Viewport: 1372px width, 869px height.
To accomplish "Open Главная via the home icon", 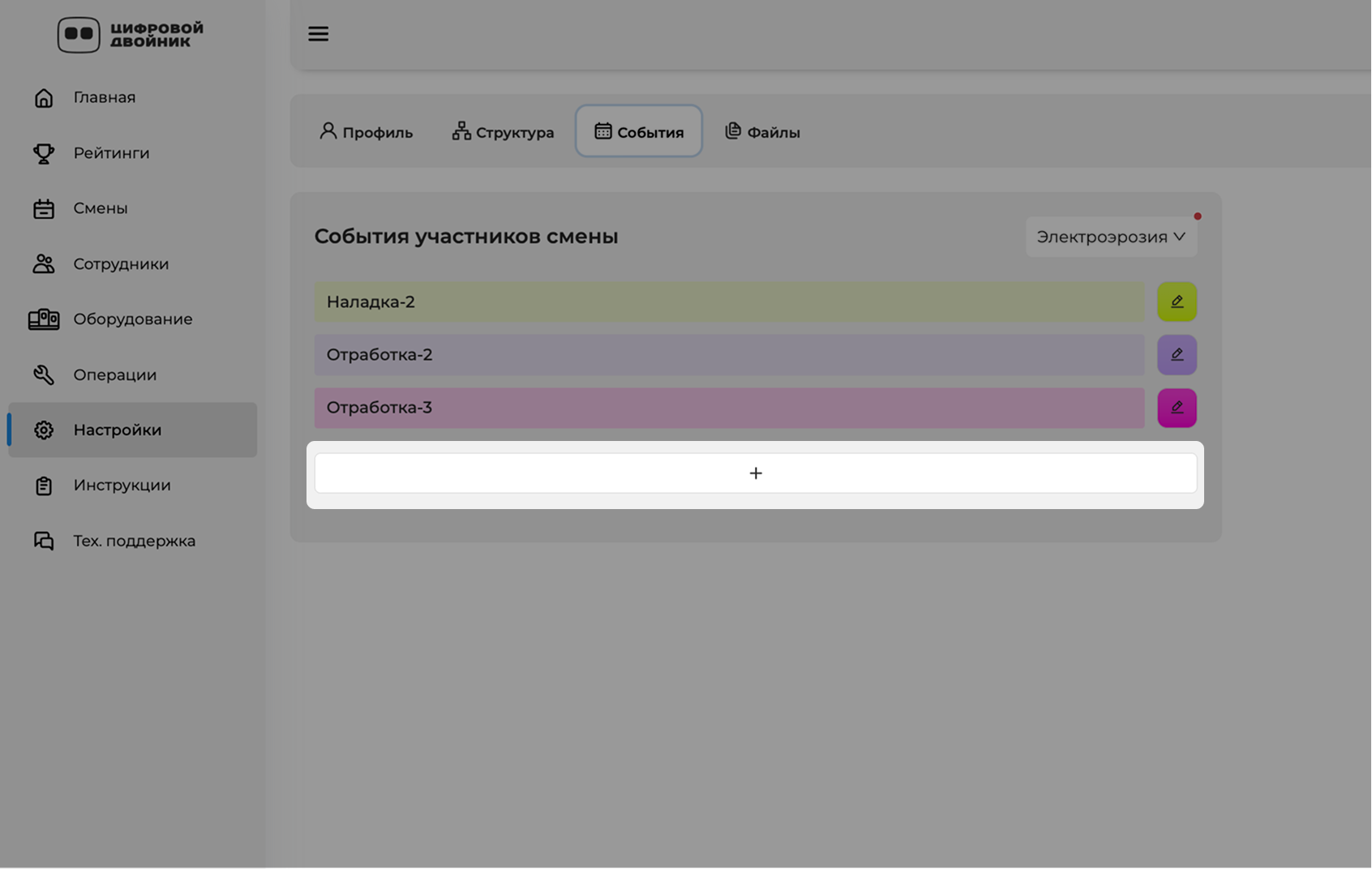I will tap(44, 97).
